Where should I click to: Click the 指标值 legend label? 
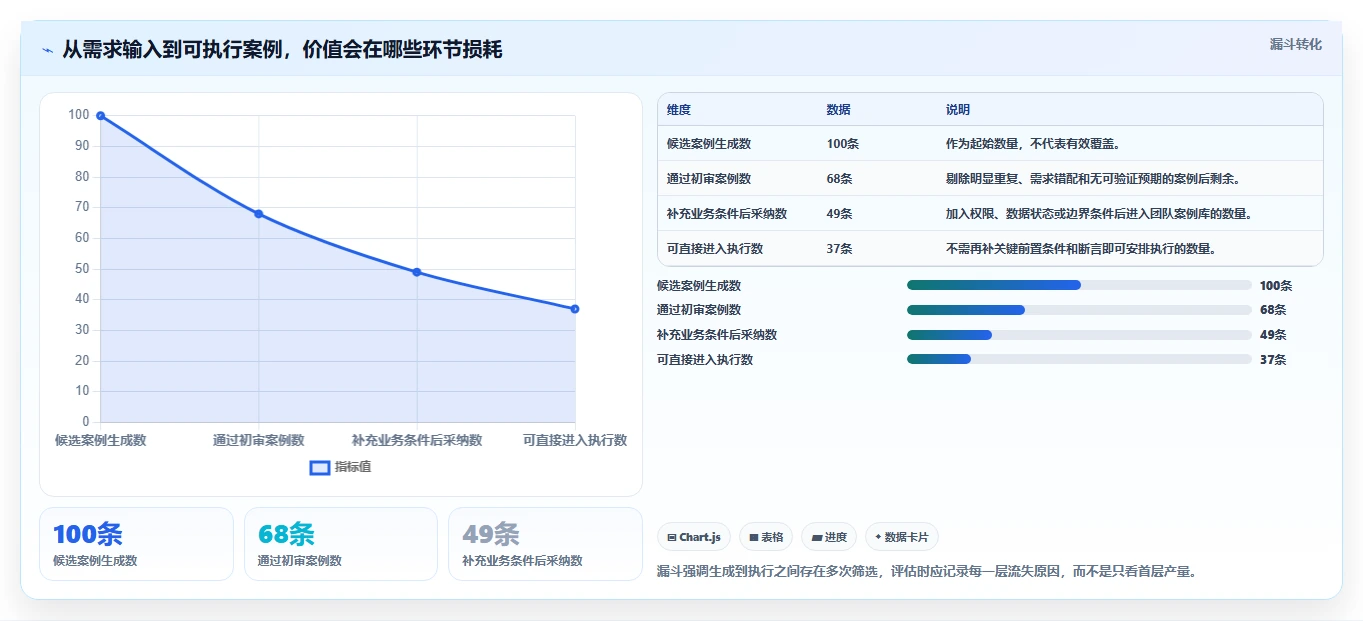point(353,467)
